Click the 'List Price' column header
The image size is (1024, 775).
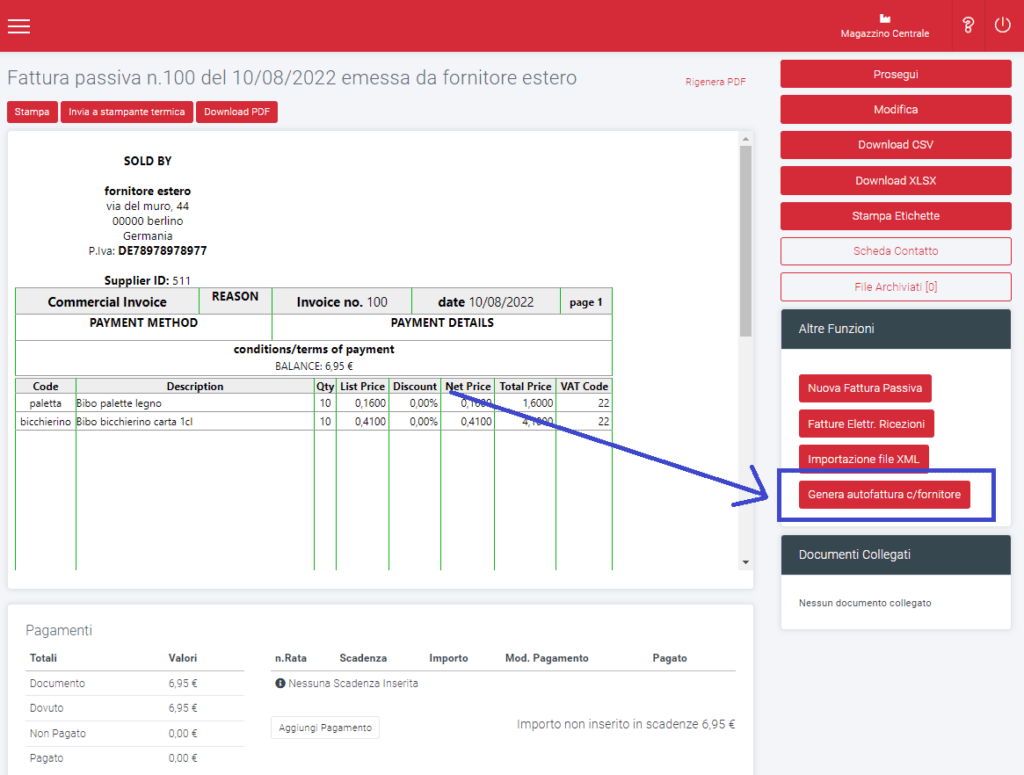362,387
